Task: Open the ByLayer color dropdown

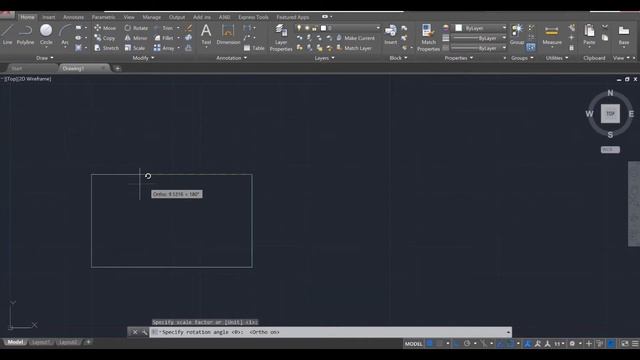Action: [x=480, y=28]
